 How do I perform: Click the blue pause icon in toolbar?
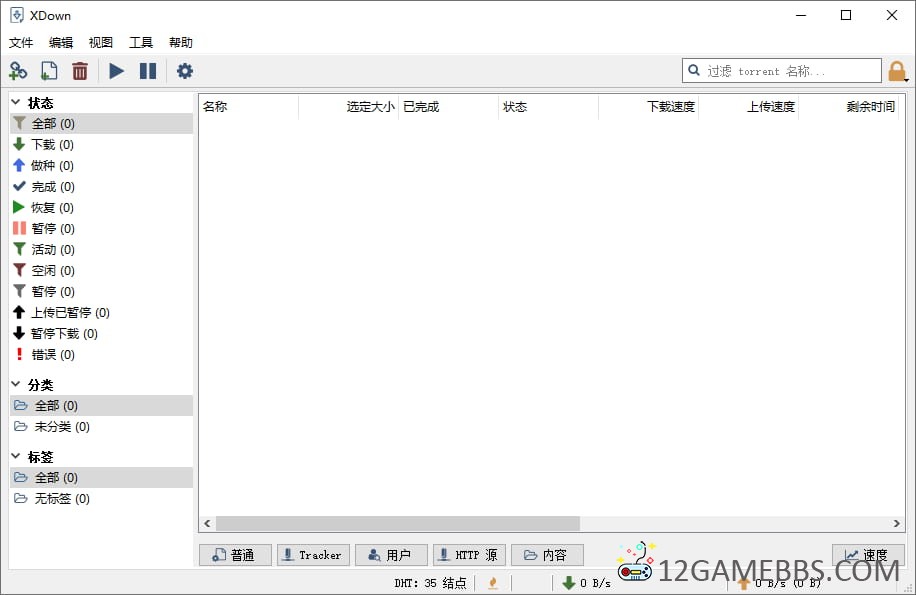[148, 71]
